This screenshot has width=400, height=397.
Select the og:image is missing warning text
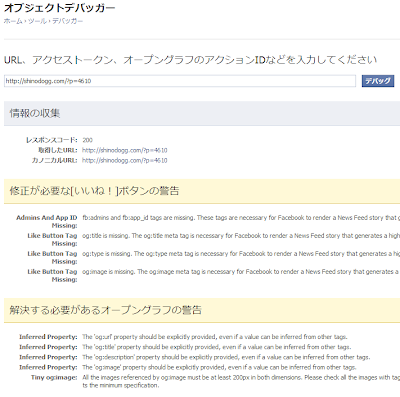tap(241, 272)
